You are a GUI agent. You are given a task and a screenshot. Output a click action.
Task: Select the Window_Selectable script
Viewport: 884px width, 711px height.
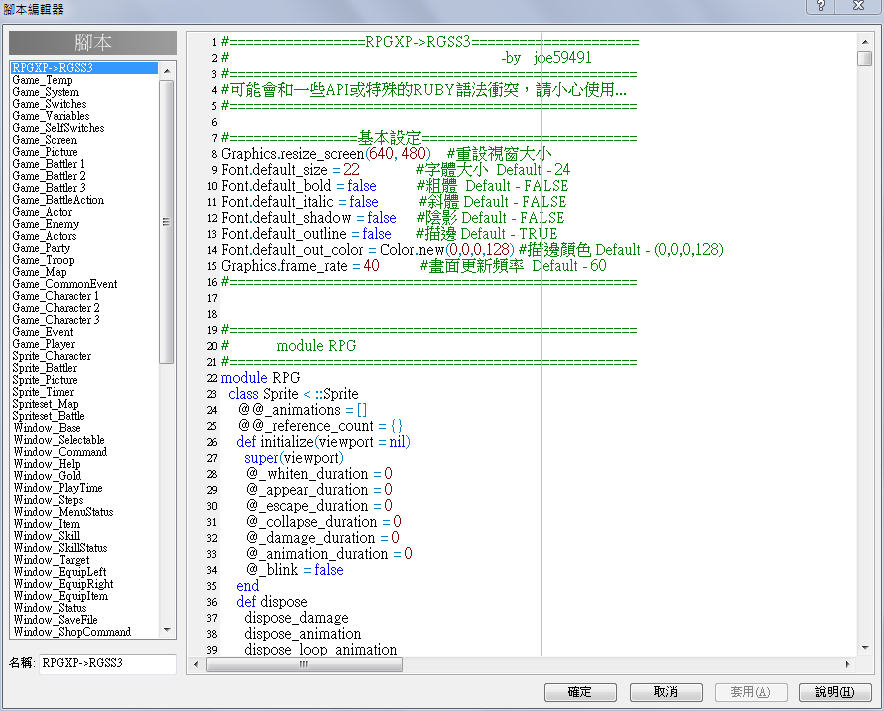tap(59, 440)
